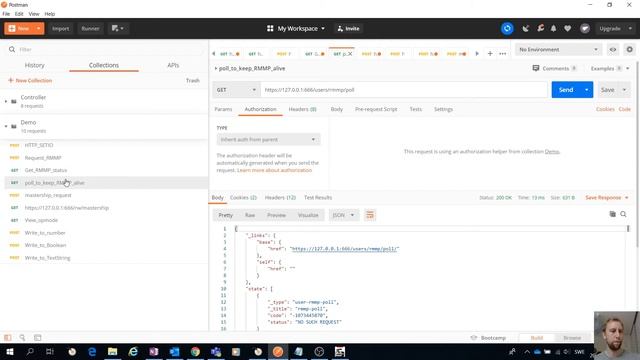640x360 pixels.
Task: Open the notifications bell icon
Action: pos(553,29)
